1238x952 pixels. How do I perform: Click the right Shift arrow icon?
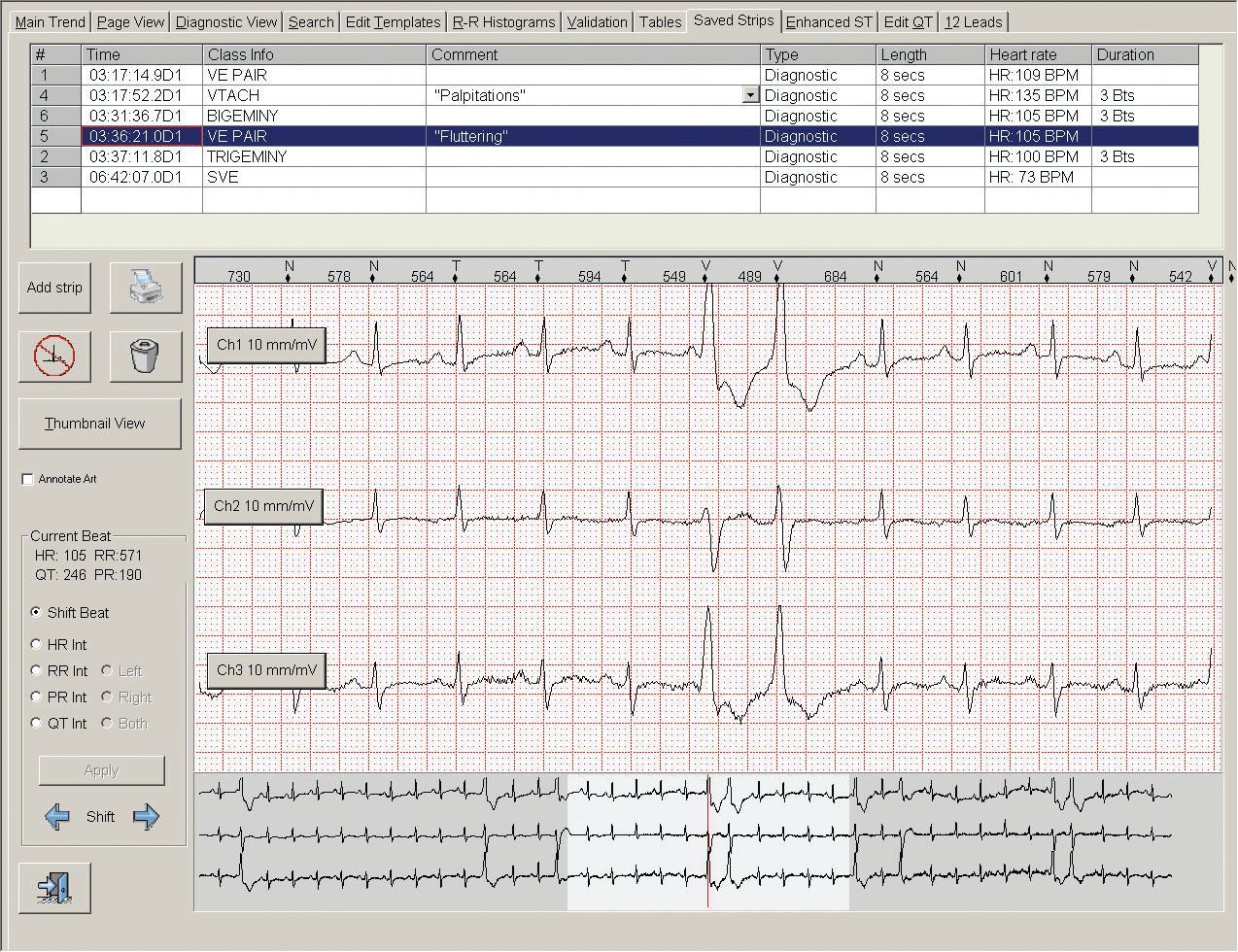146,817
